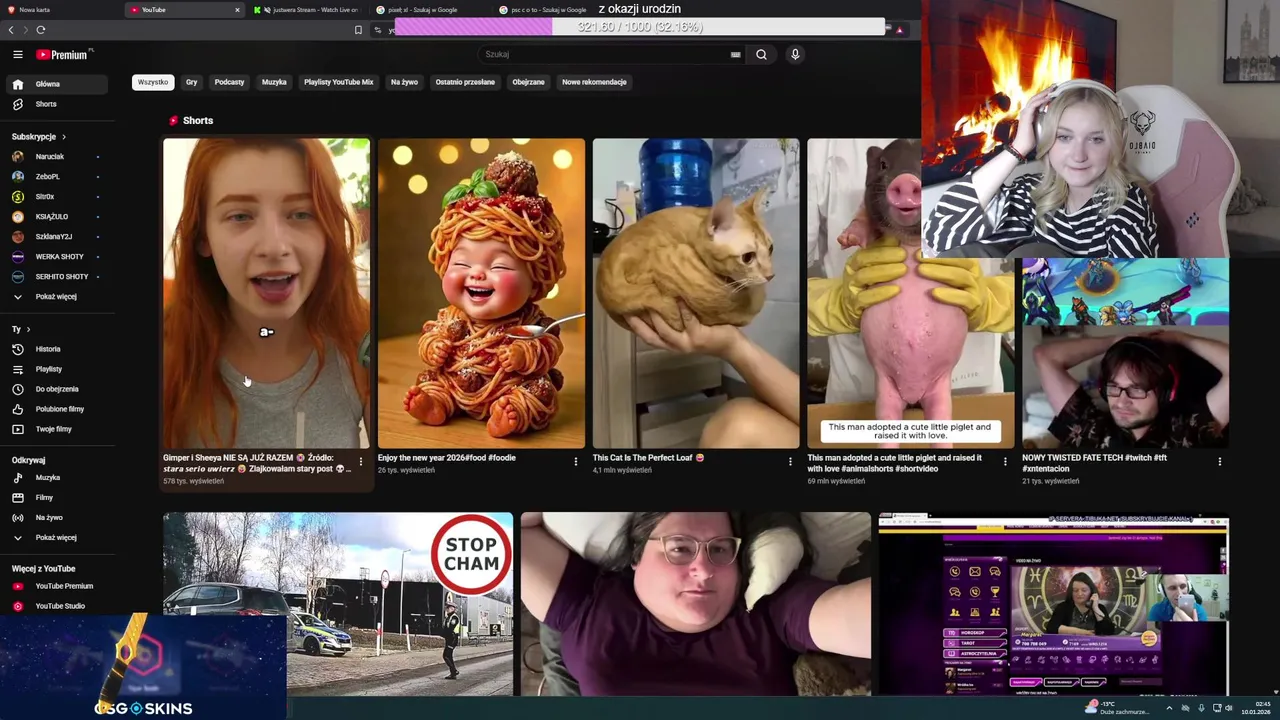Image resolution: width=1280 pixels, height=720 pixels.
Task: Open the taskbar clock showing 02:45
Action: [x=1255, y=708]
